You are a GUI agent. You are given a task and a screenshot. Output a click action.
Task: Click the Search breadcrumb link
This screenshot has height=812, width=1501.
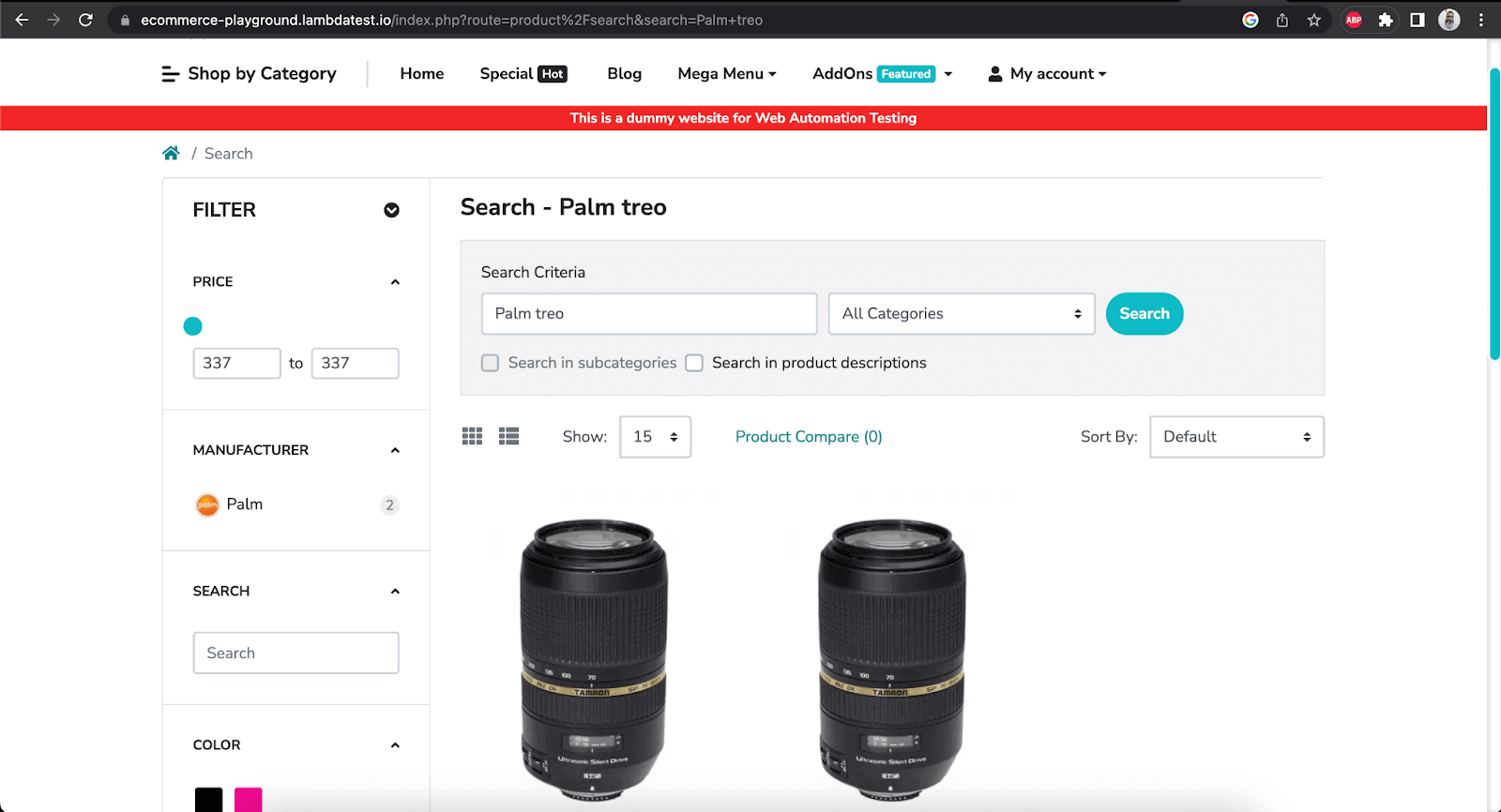[229, 154]
